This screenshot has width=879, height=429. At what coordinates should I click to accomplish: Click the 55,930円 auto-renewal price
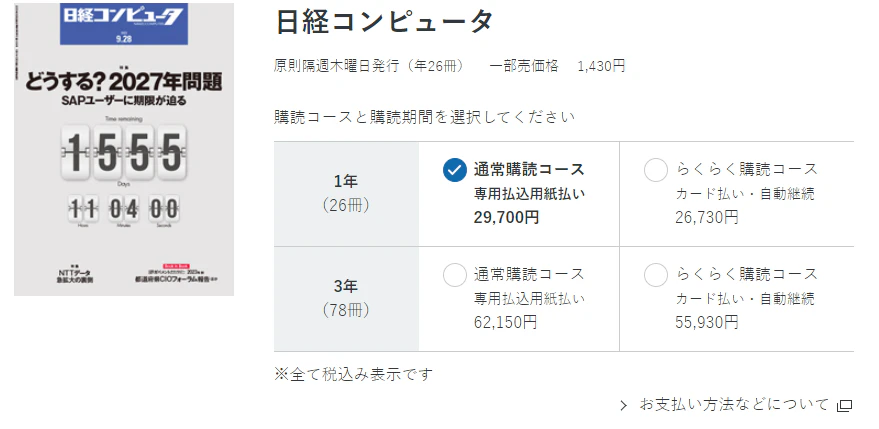(x=706, y=322)
